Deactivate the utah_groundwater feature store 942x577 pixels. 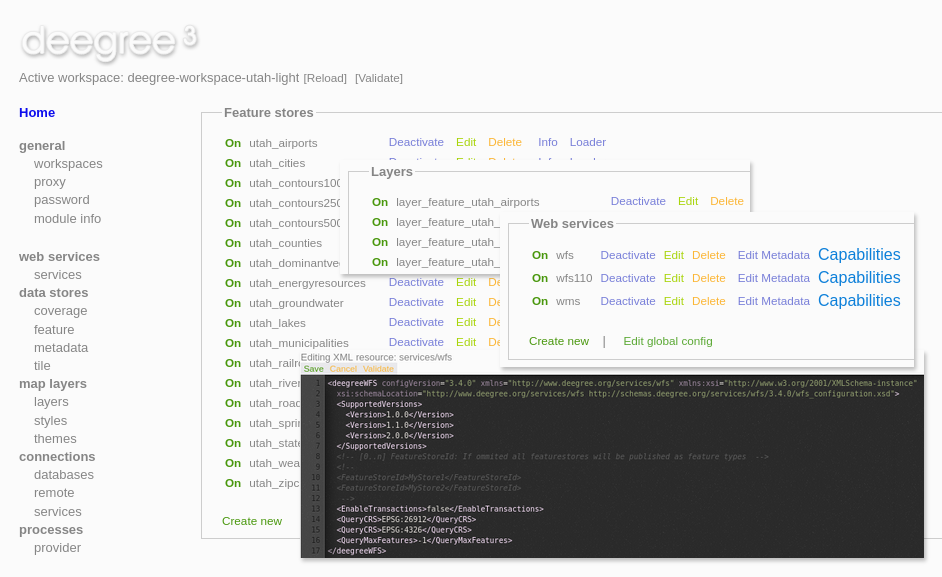[x=416, y=302]
